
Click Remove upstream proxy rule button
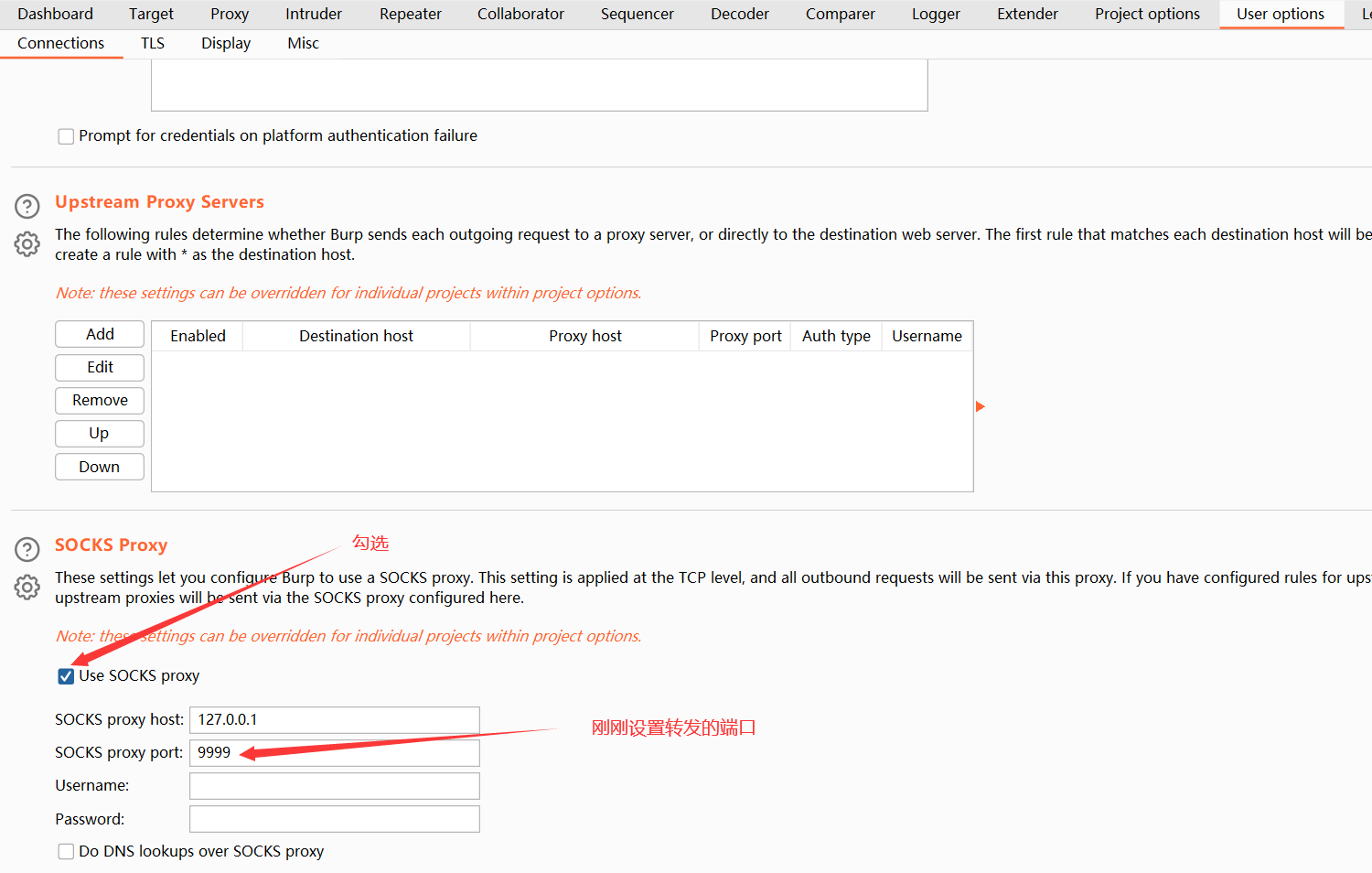[100, 400]
